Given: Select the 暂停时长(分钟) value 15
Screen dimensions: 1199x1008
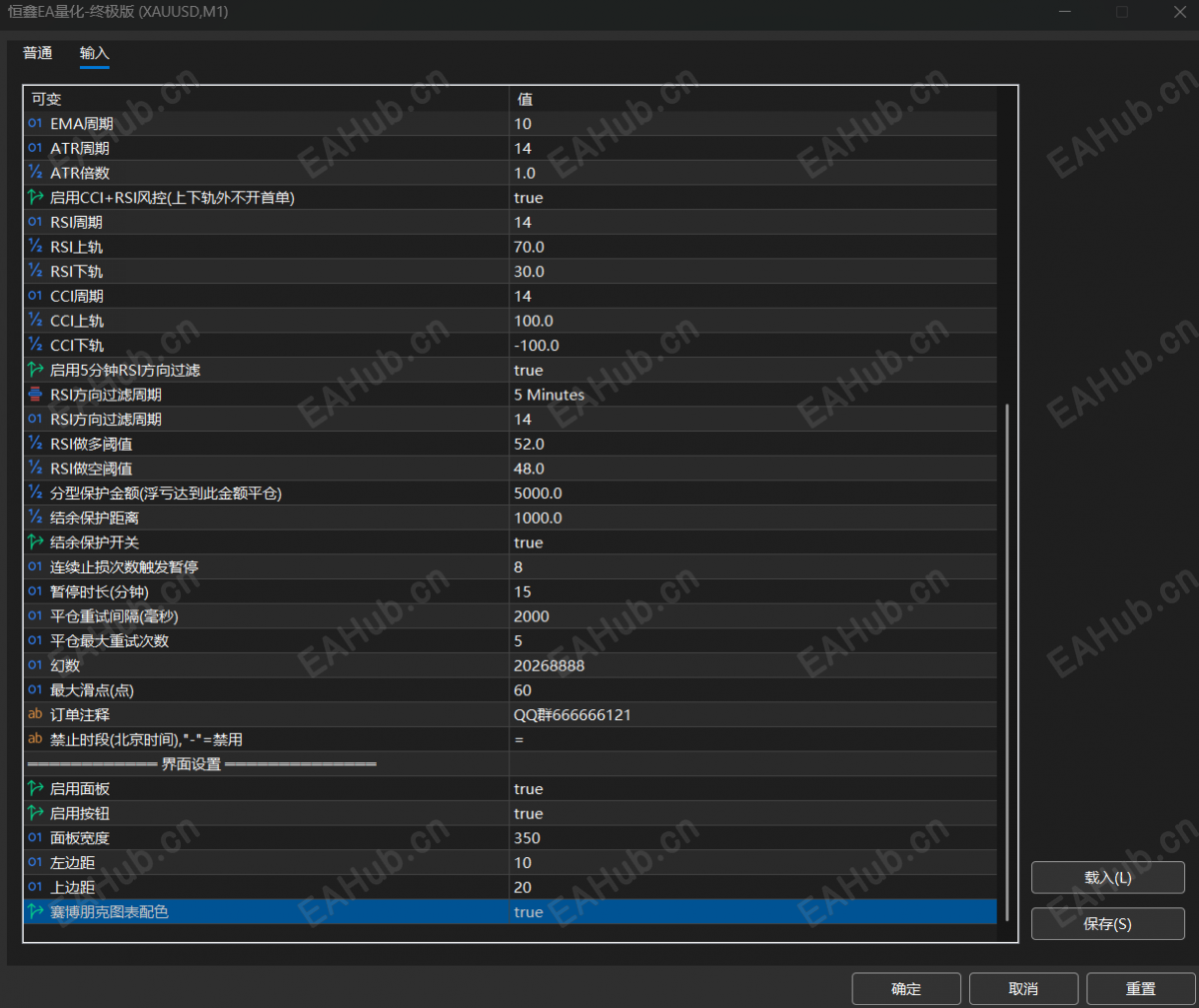Looking at the screenshot, I should [x=523, y=591].
